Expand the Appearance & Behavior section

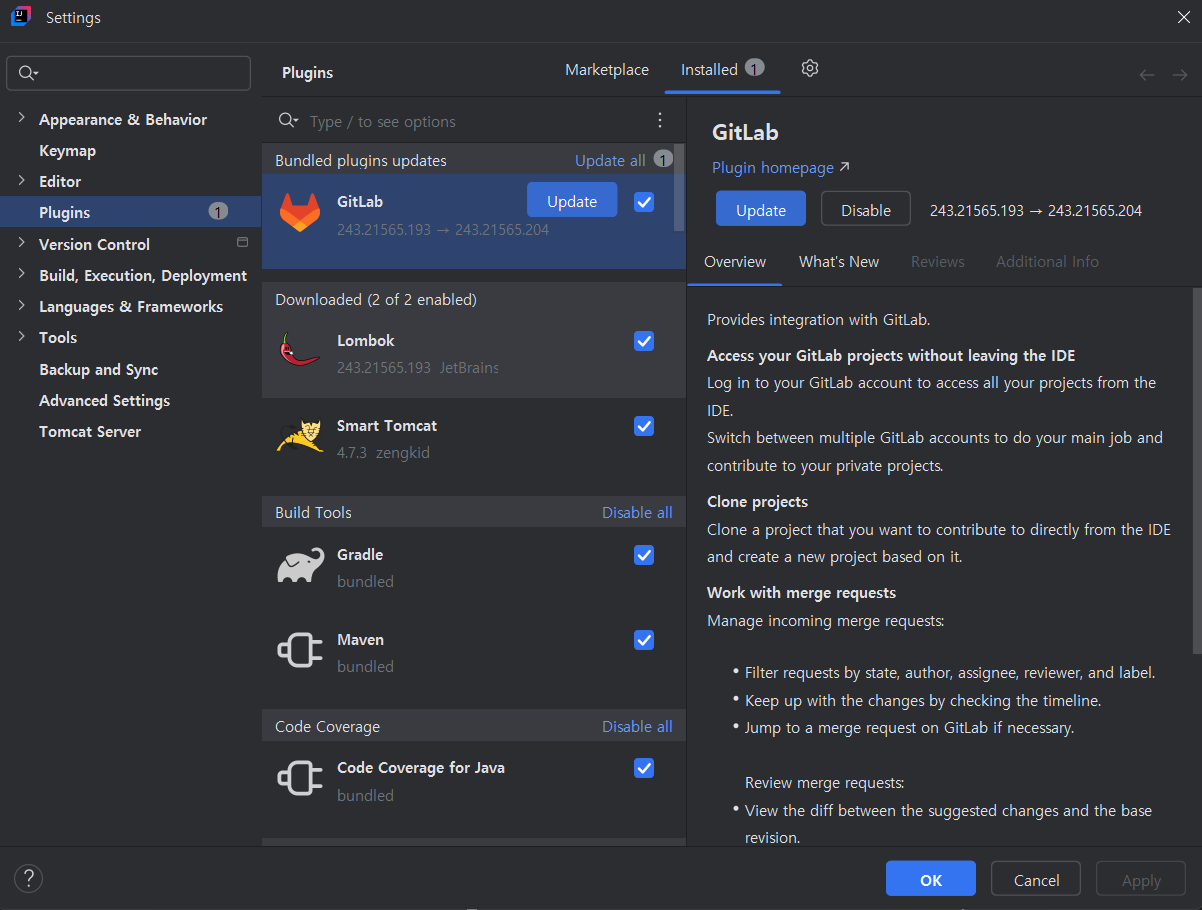click(x=21, y=118)
